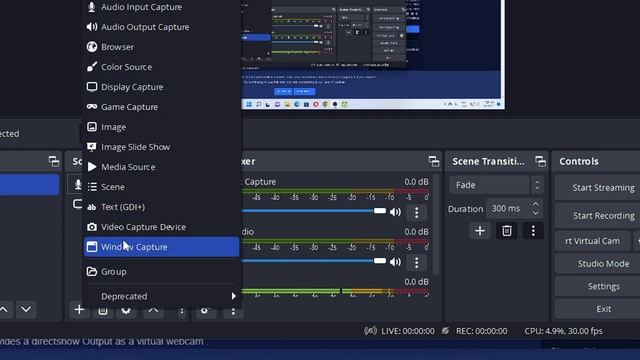Pop out the Scene Transitions dock
The image size is (640, 360).
540,161
